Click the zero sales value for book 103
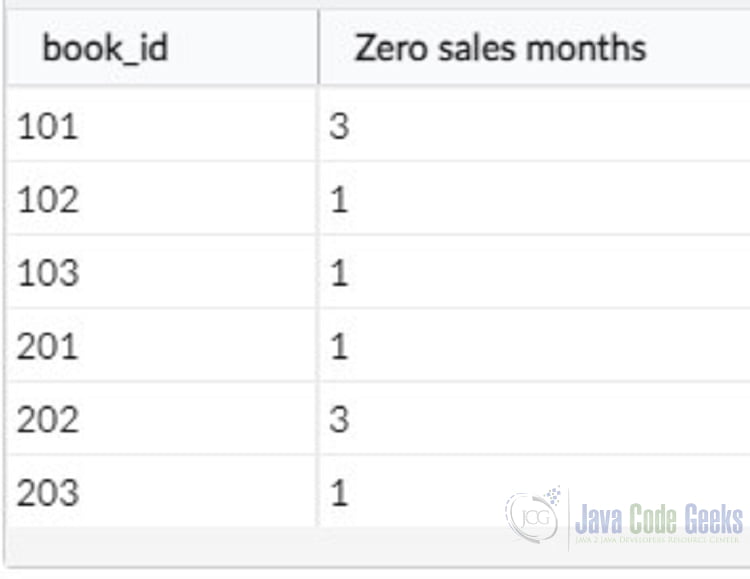750x579 pixels. [339, 273]
